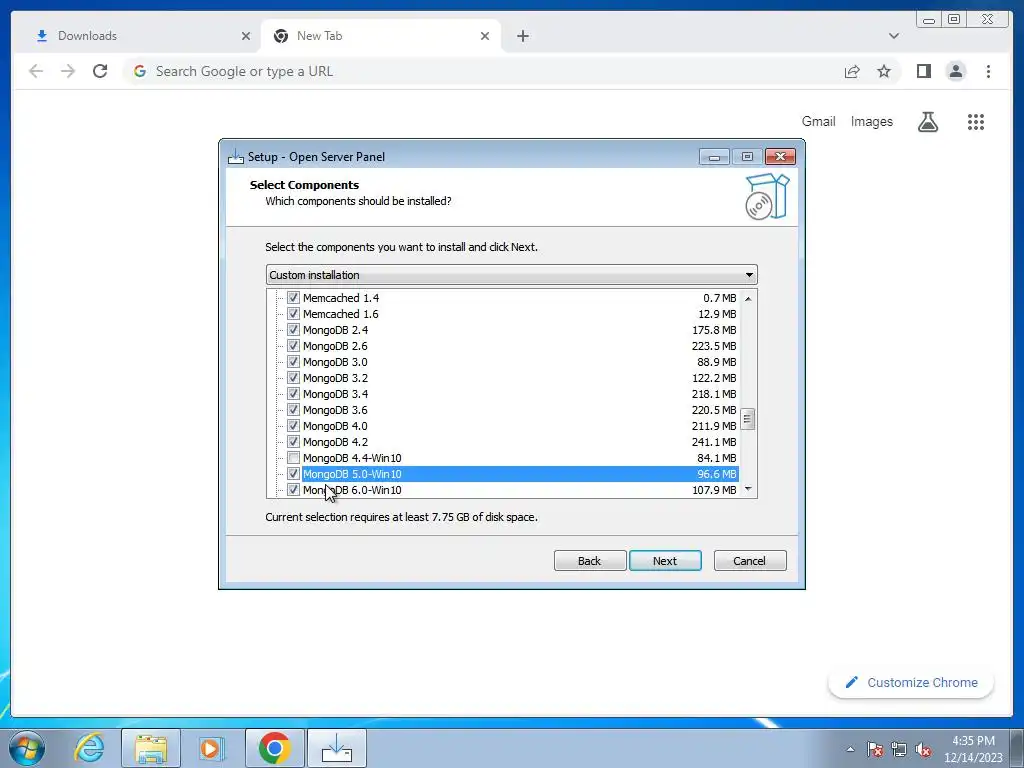Enable the MongoDB 4.4-Win10 checkbox
Screen dimensions: 1024x768
point(293,458)
